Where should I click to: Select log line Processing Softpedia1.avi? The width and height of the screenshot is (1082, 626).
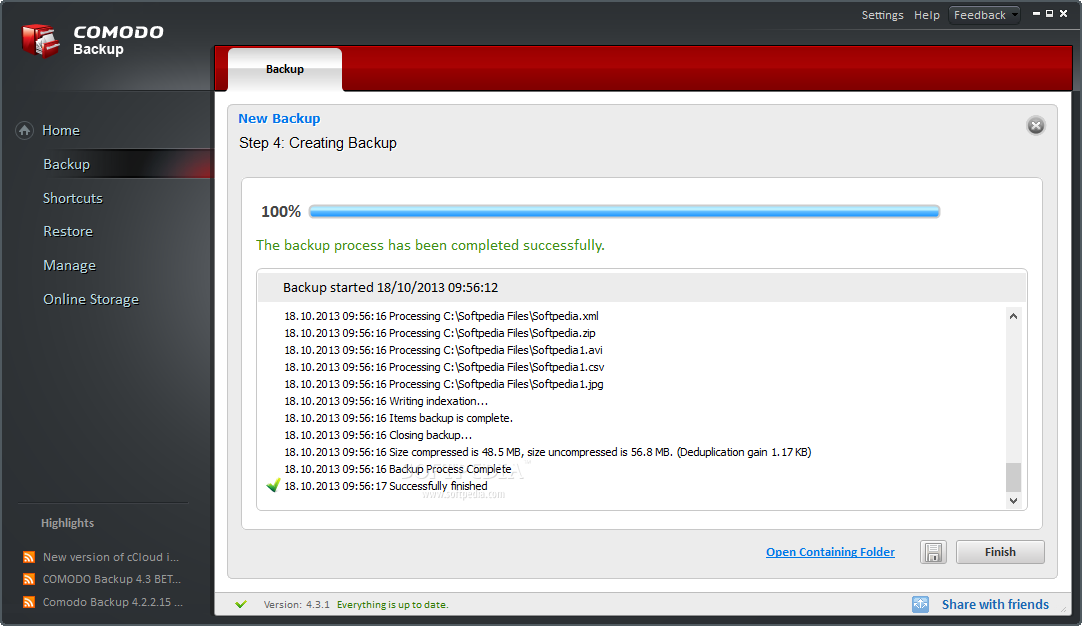point(443,350)
